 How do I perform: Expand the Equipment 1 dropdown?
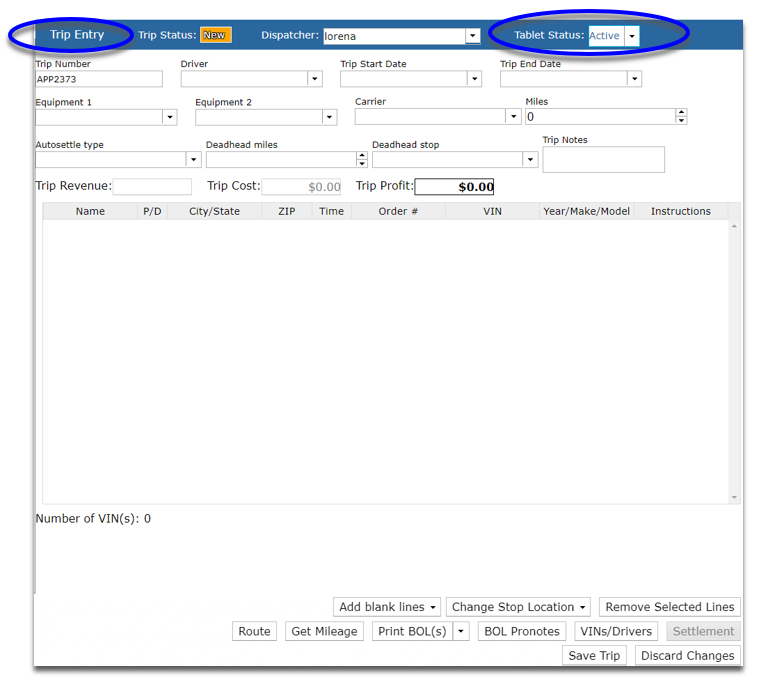pos(170,117)
